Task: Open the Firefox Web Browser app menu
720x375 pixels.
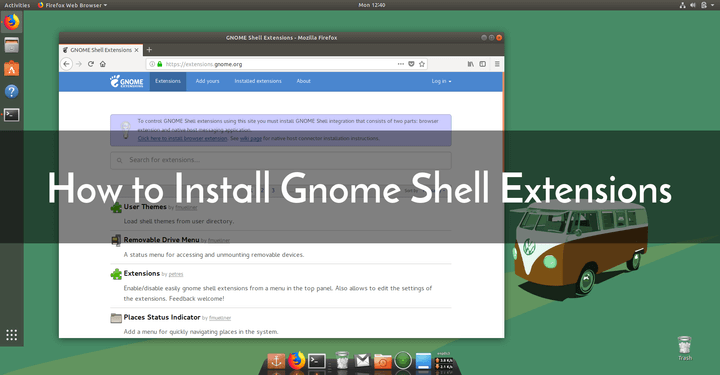Action: 73,5
